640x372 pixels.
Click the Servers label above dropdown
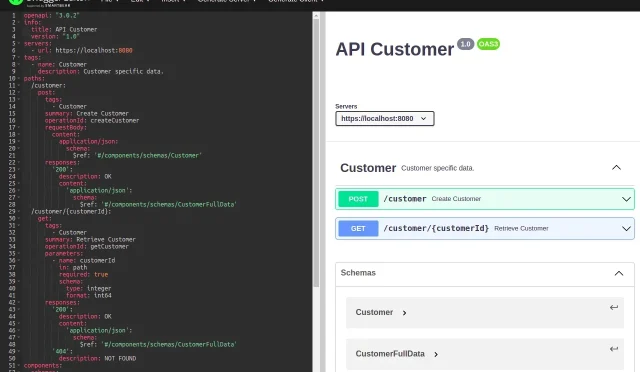coord(346,106)
